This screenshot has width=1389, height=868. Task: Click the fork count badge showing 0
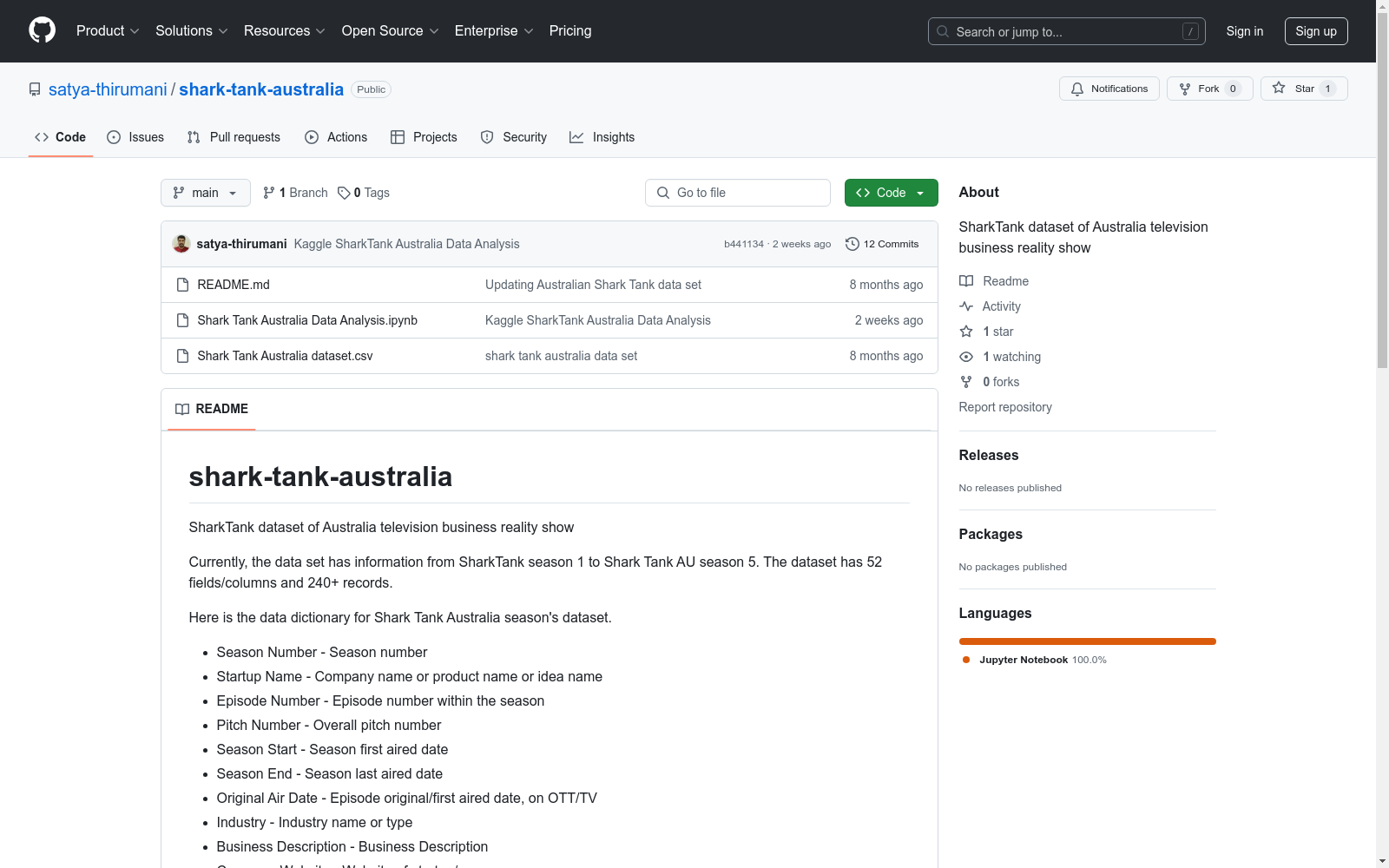[x=1233, y=89]
